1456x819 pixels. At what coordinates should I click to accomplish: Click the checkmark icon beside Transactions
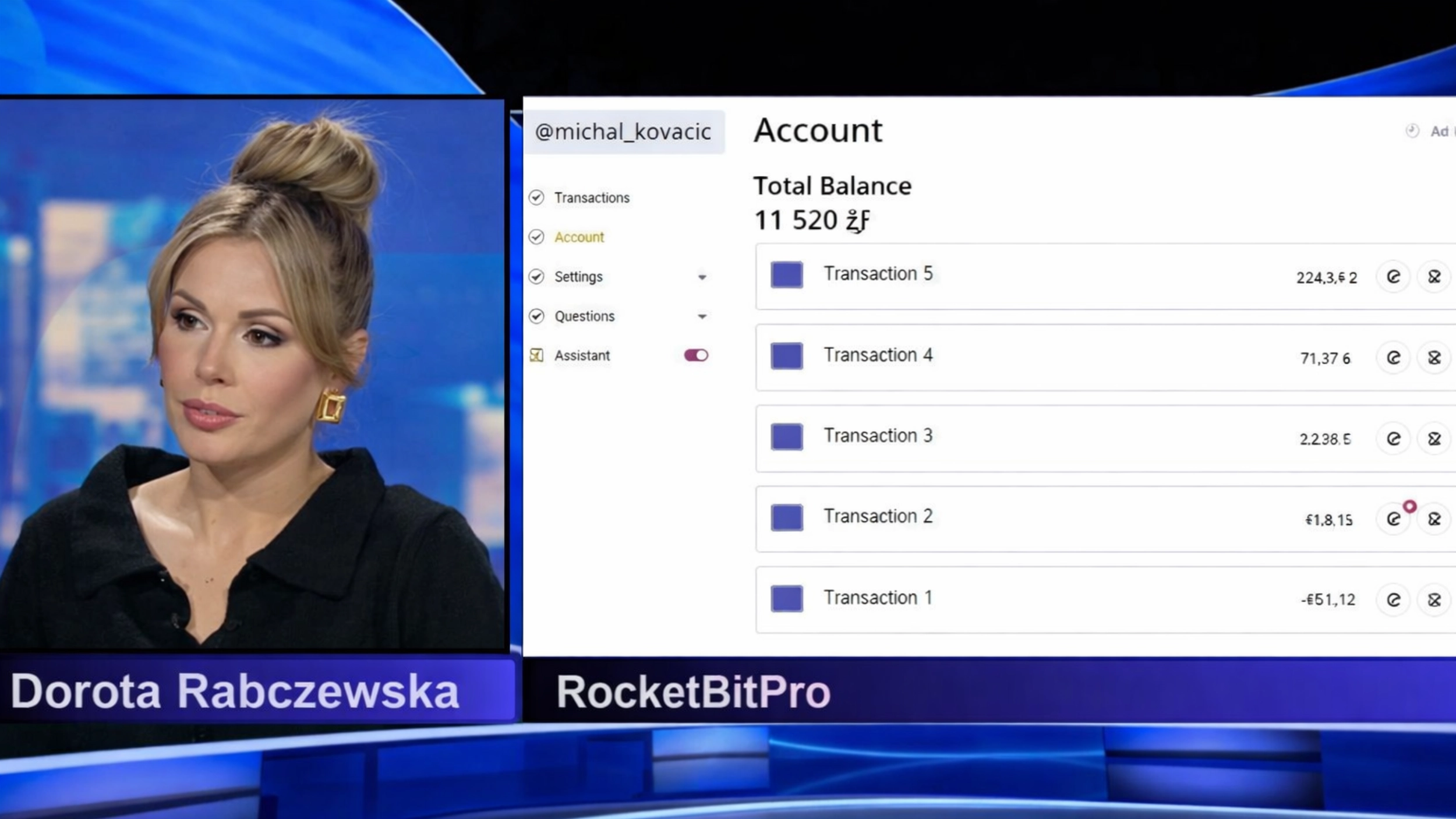(x=536, y=197)
